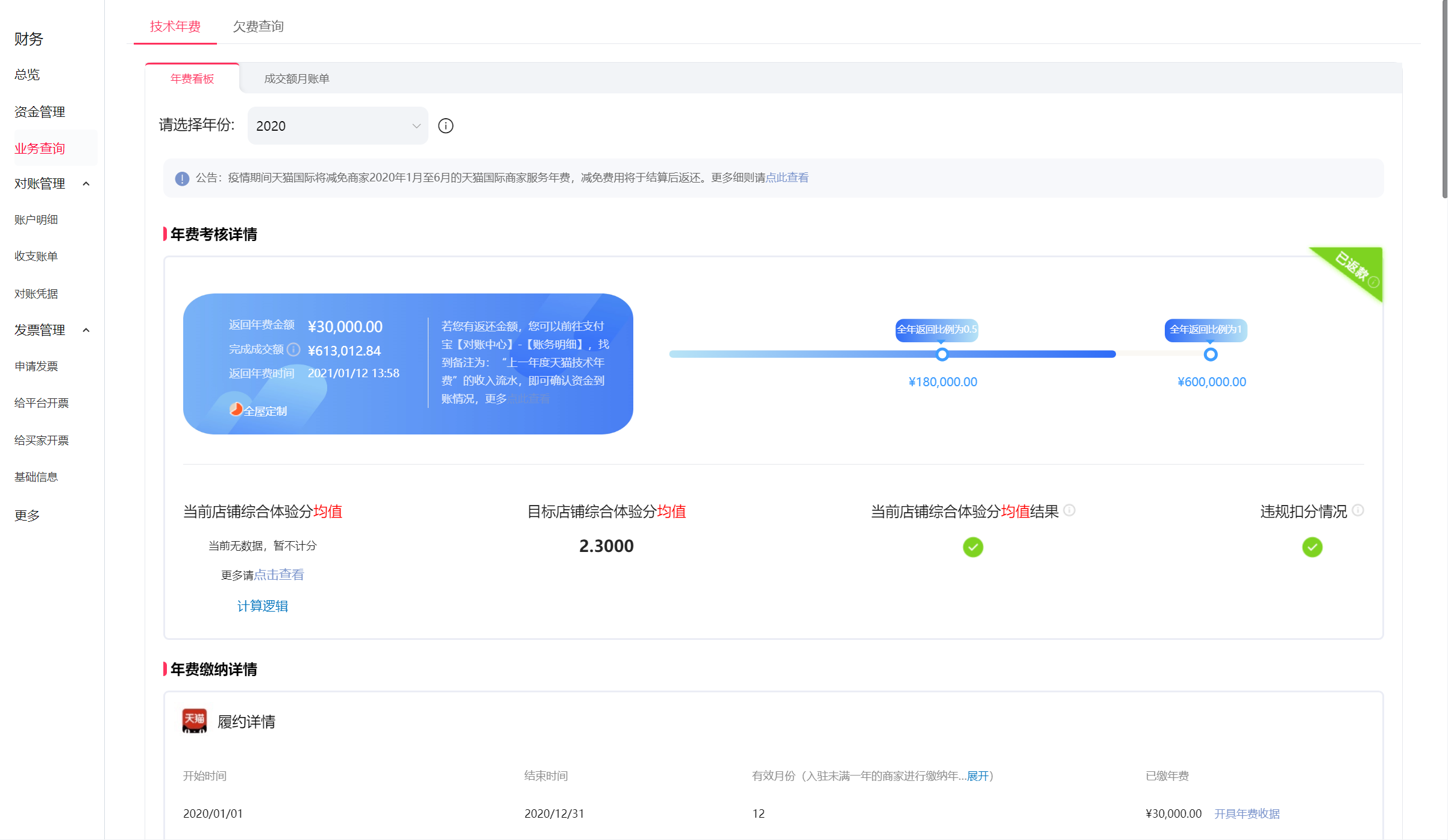Click the Tmall logo in 履约详情
The image size is (1448, 840).
(194, 721)
